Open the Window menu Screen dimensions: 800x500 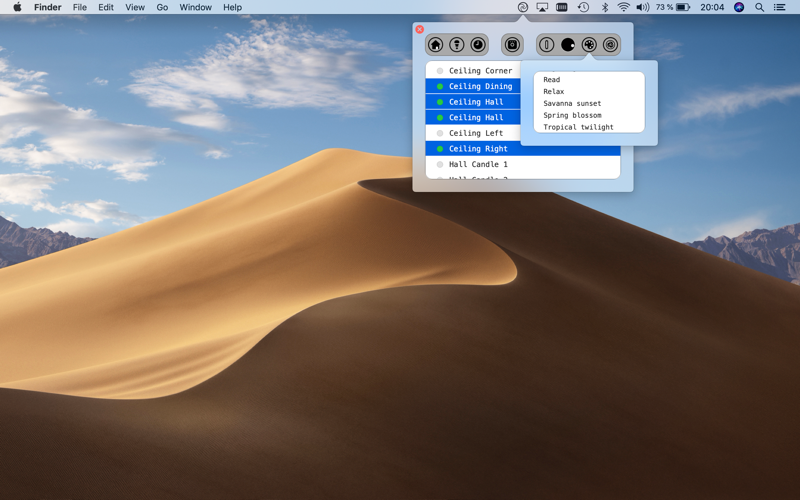pyautogui.click(x=195, y=7)
